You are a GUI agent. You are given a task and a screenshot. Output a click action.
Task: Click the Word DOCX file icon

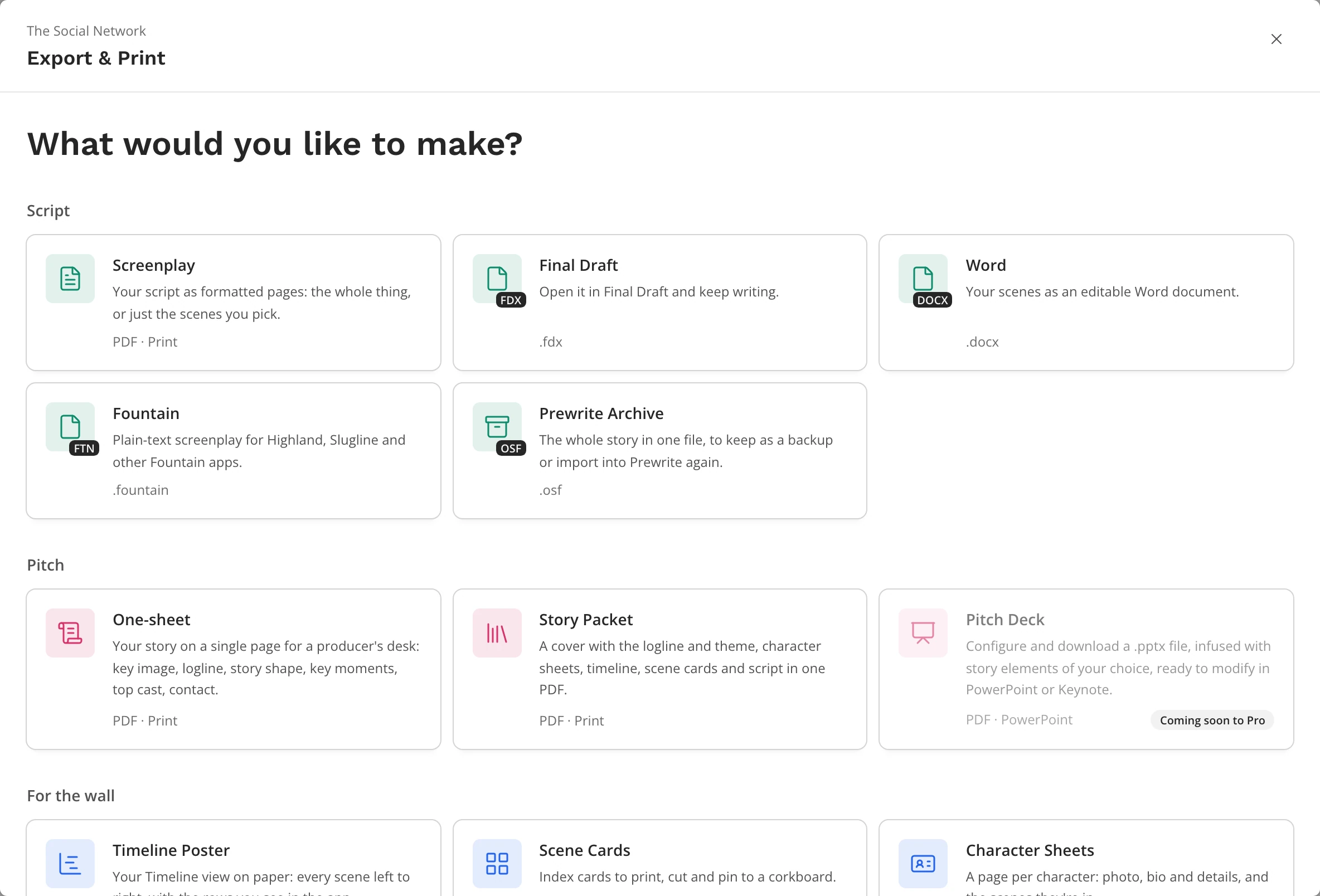(x=923, y=279)
